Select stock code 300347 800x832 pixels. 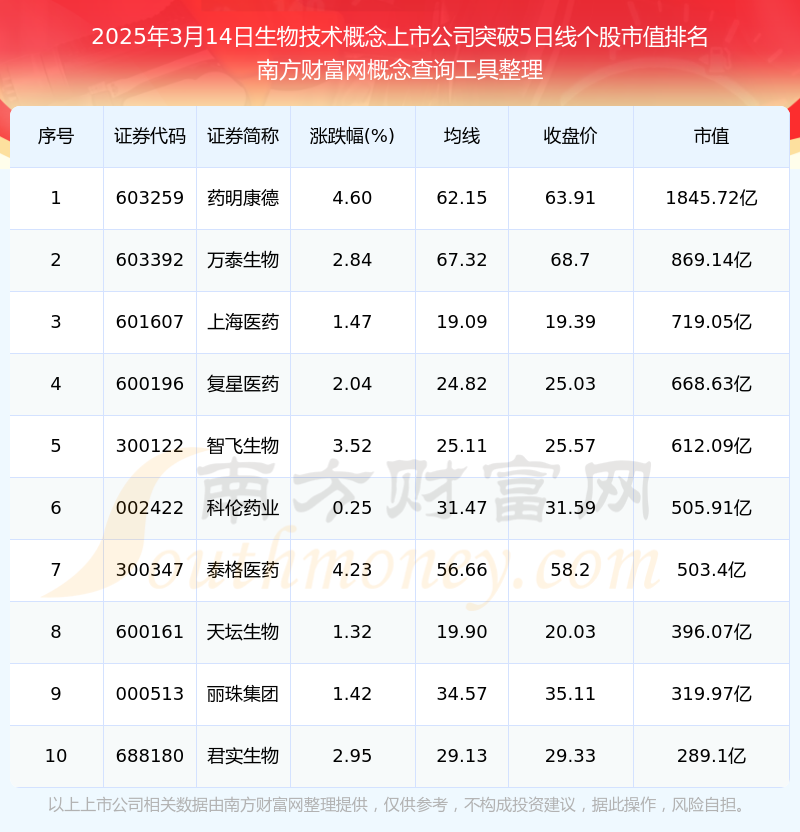150,570
